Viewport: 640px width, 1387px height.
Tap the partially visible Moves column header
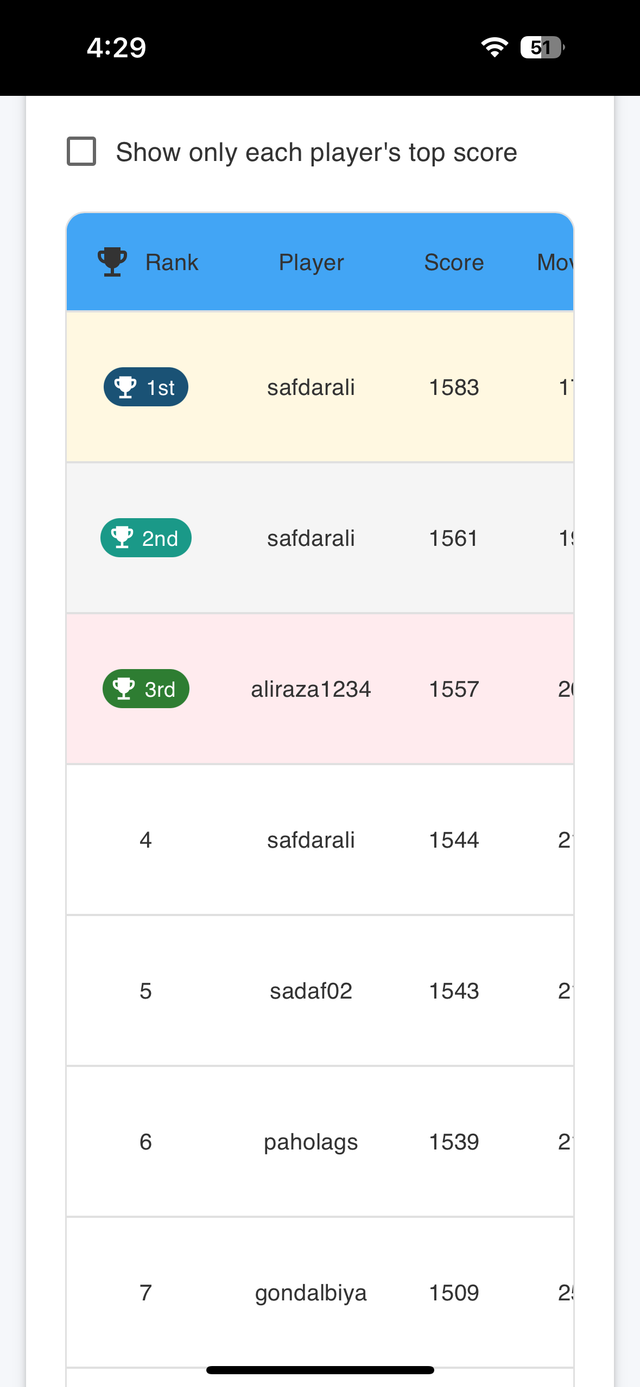coord(555,263)
